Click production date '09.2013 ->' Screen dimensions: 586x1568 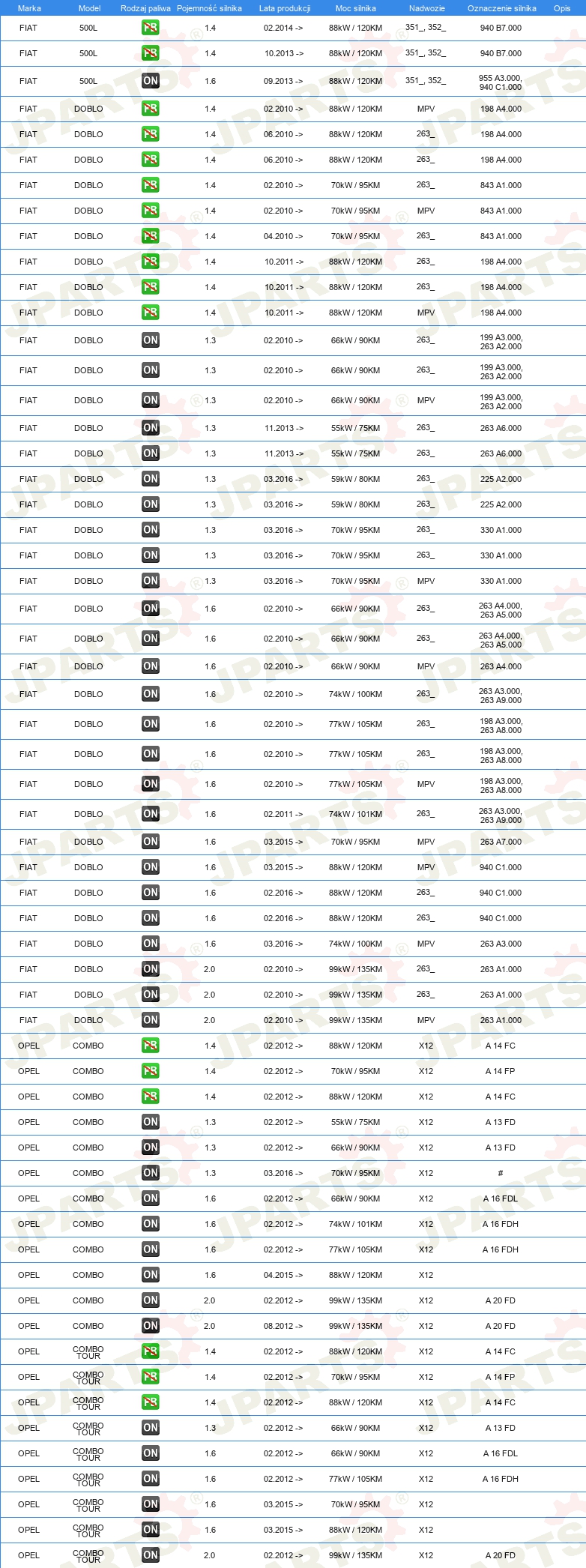point(283,81)
